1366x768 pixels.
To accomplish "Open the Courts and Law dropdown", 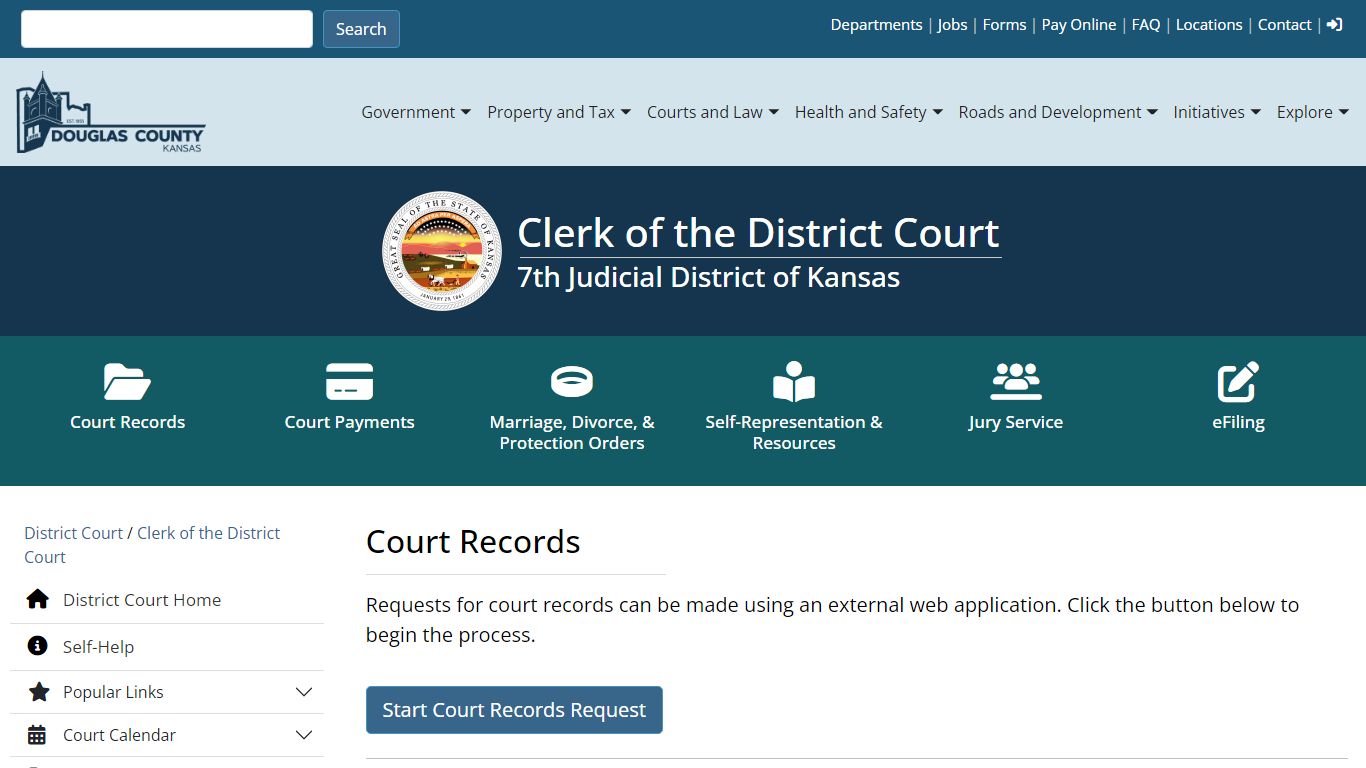I will (x=713, y=112).
